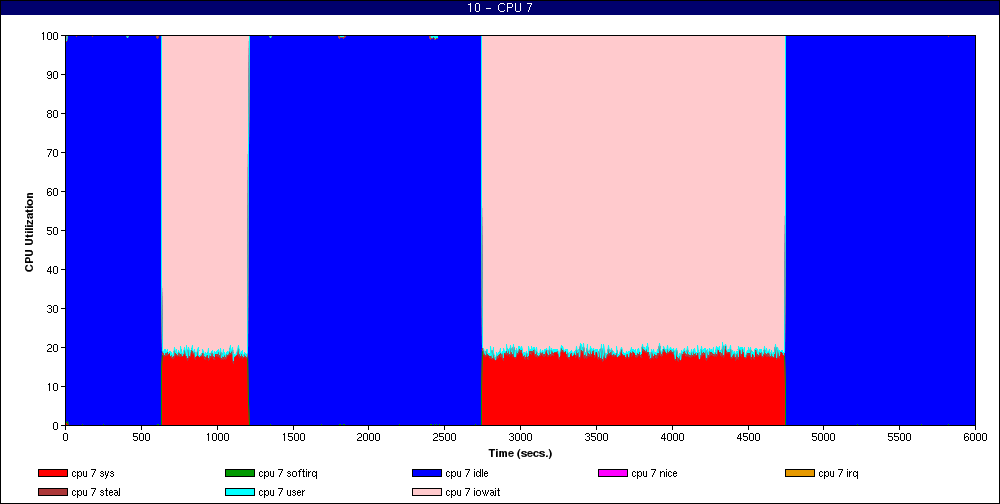Viewport: 1000px width, 504px height.
Task: Click the x-axis label 4000
Action: pos(672,438)
